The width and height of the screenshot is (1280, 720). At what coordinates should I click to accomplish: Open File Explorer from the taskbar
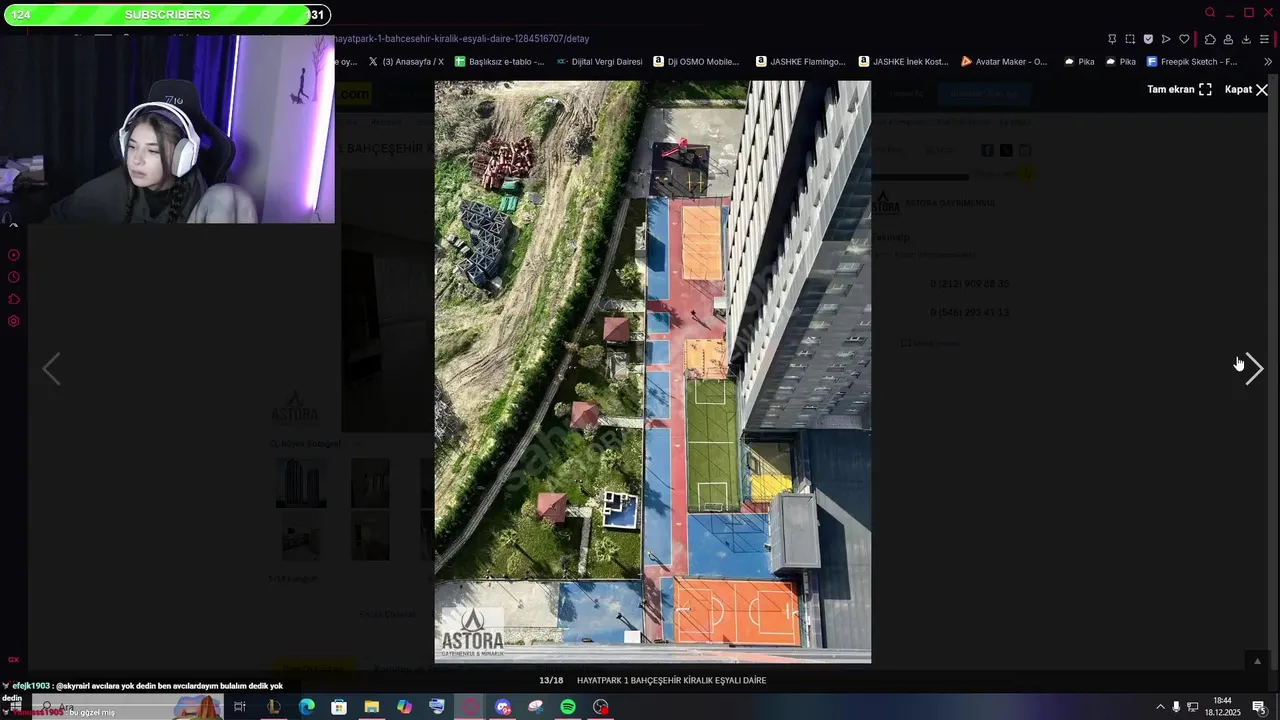(x=371, y=707)
